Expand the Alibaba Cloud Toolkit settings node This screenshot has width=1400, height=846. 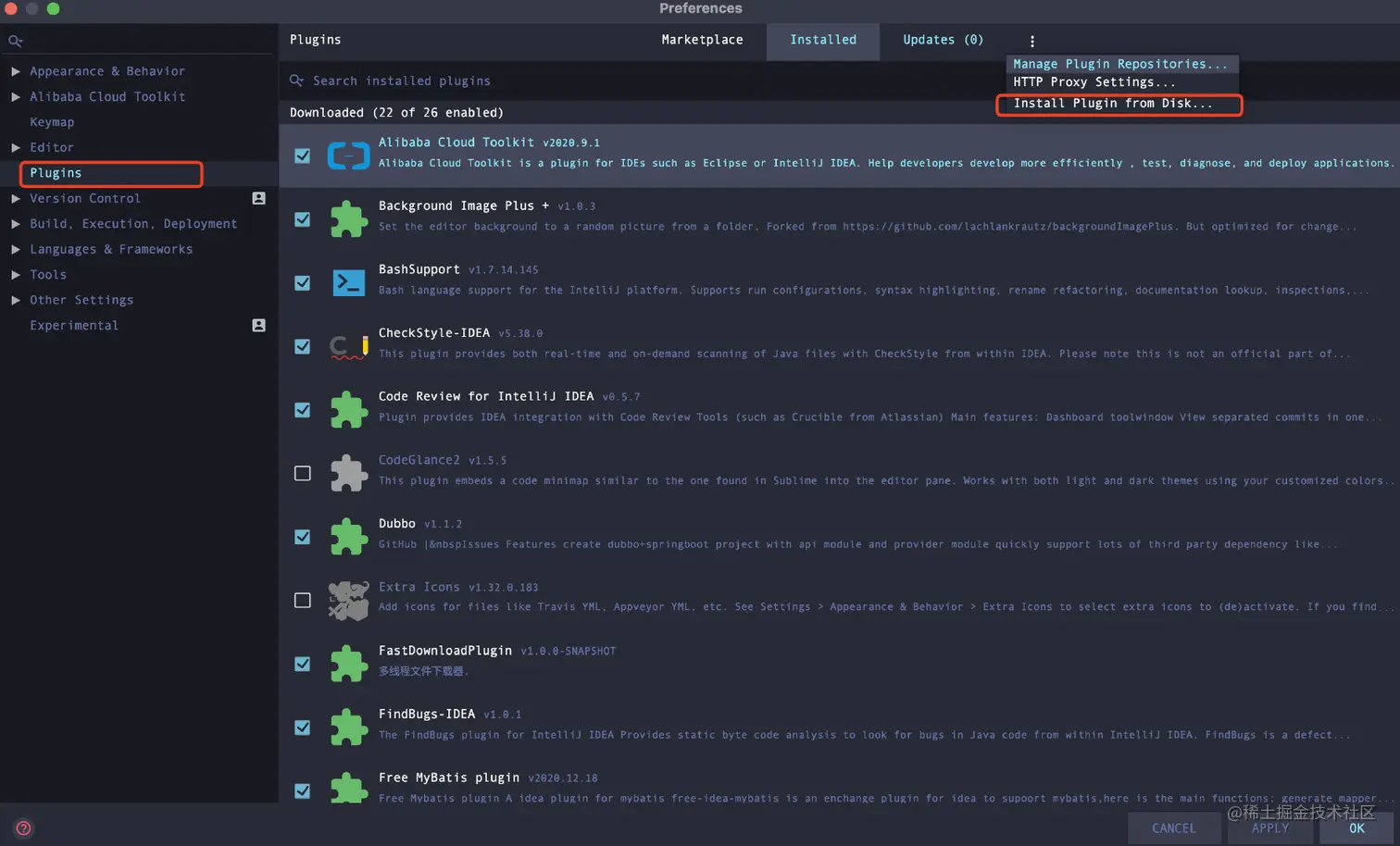(16, 96)
